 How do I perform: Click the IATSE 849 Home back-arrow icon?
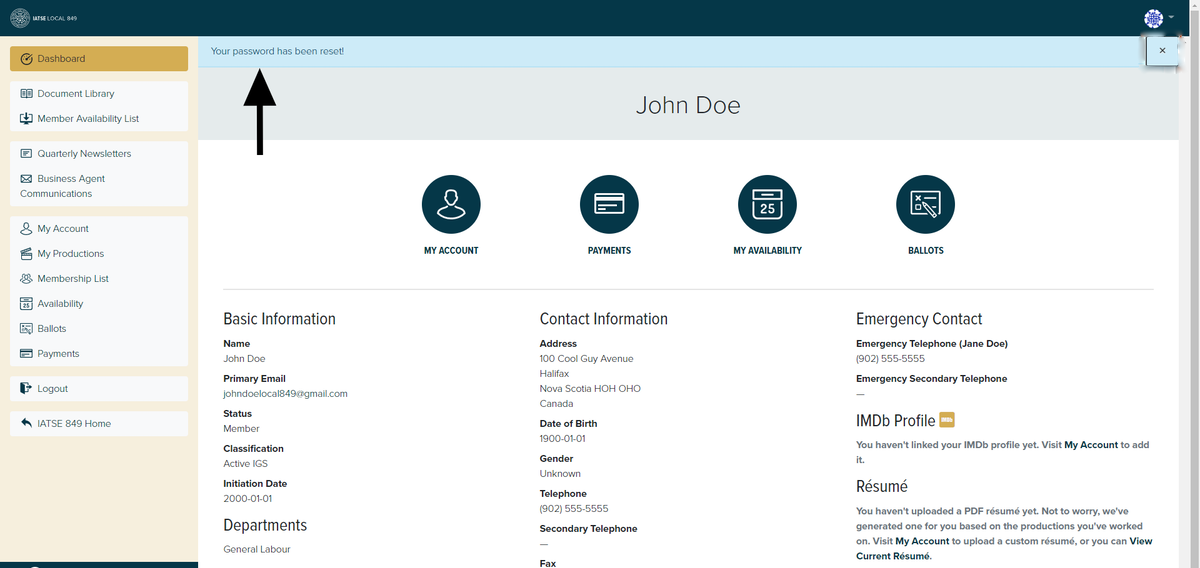coord(27,424)
